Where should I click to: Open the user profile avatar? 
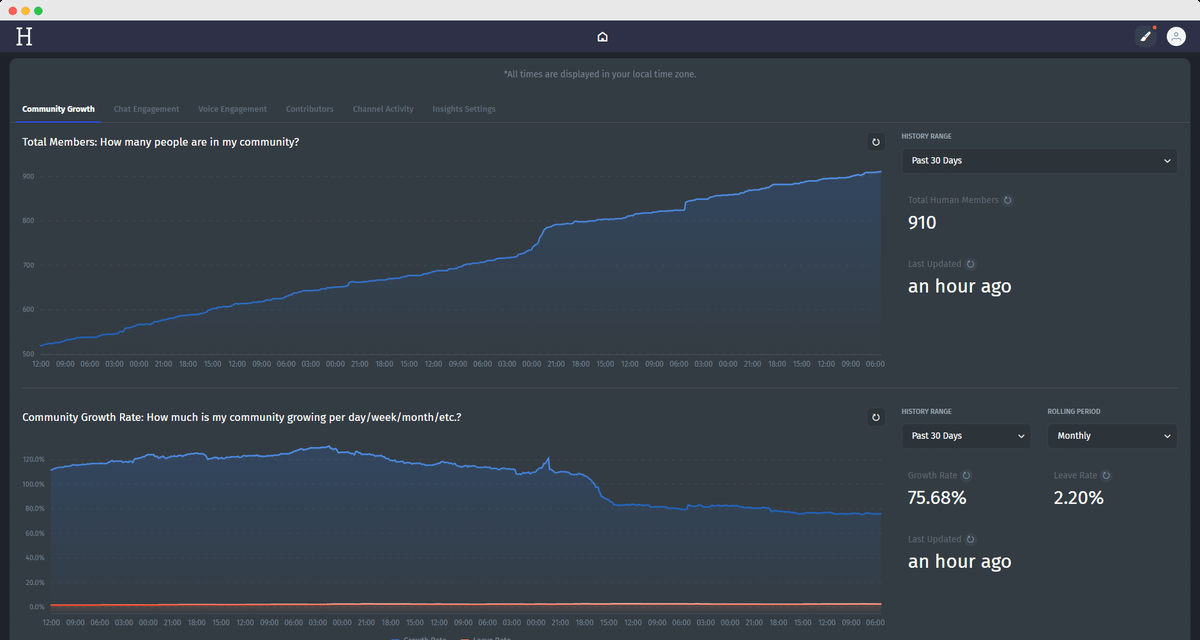click(1176, 37)
